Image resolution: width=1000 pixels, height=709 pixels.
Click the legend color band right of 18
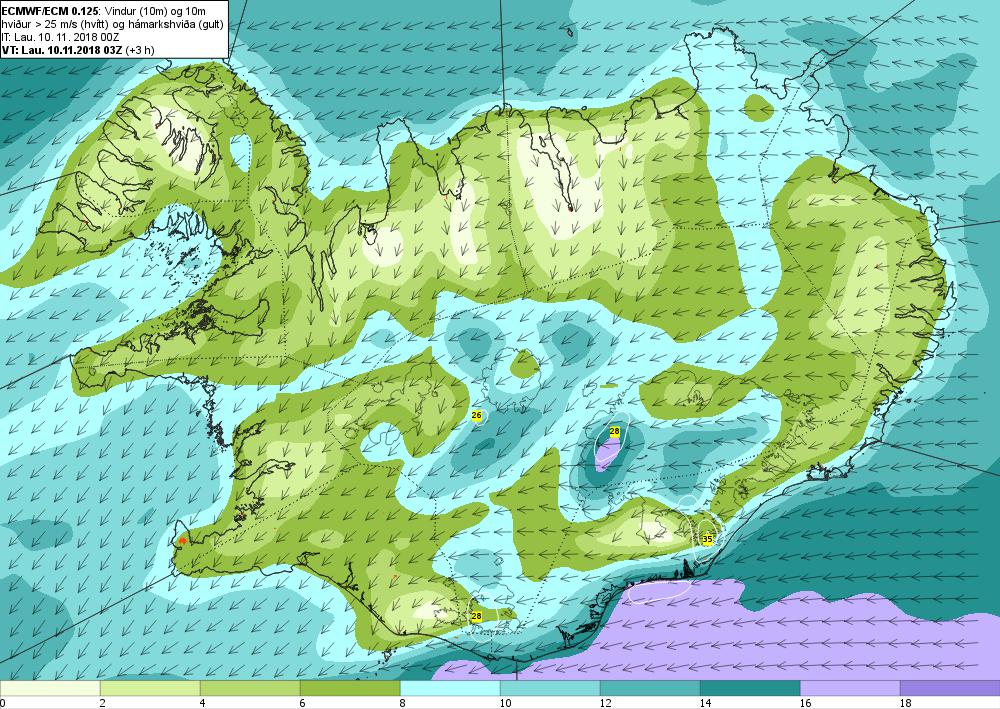[x=950, y=689]
